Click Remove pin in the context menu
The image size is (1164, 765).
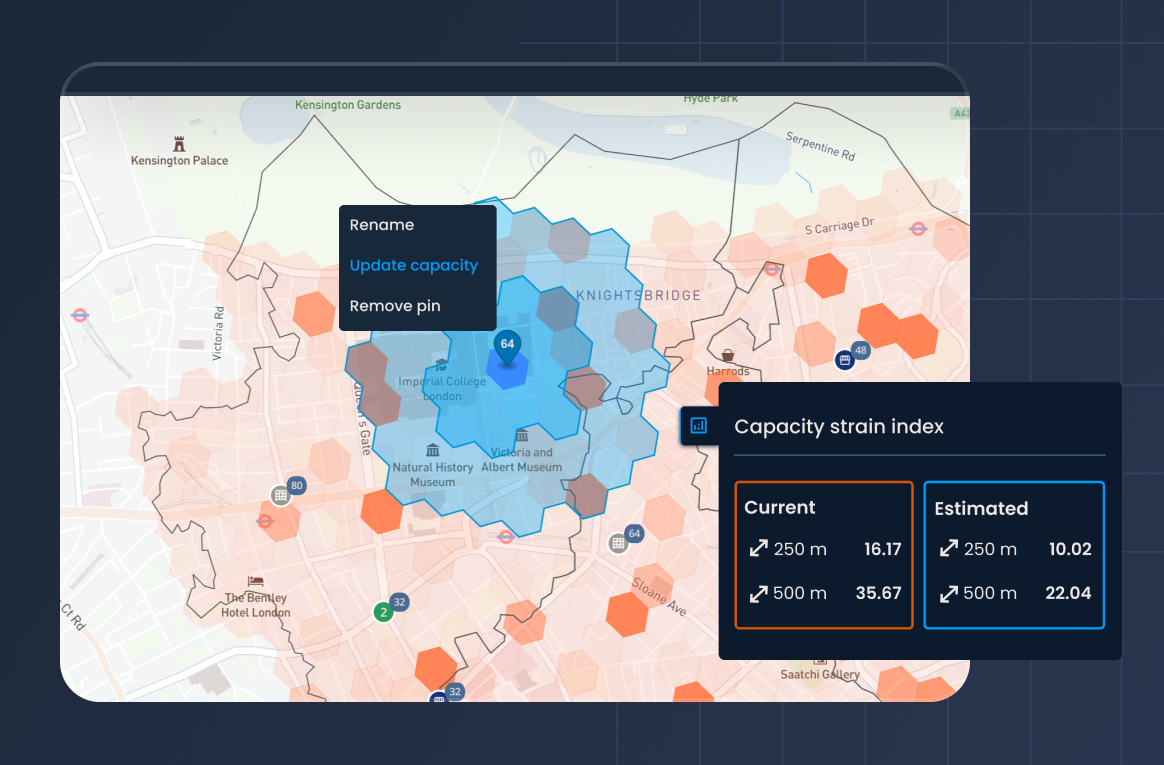394,305
